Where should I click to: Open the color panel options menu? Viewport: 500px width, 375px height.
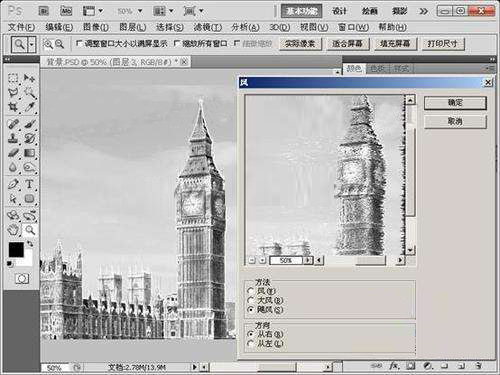click(490, 68)
